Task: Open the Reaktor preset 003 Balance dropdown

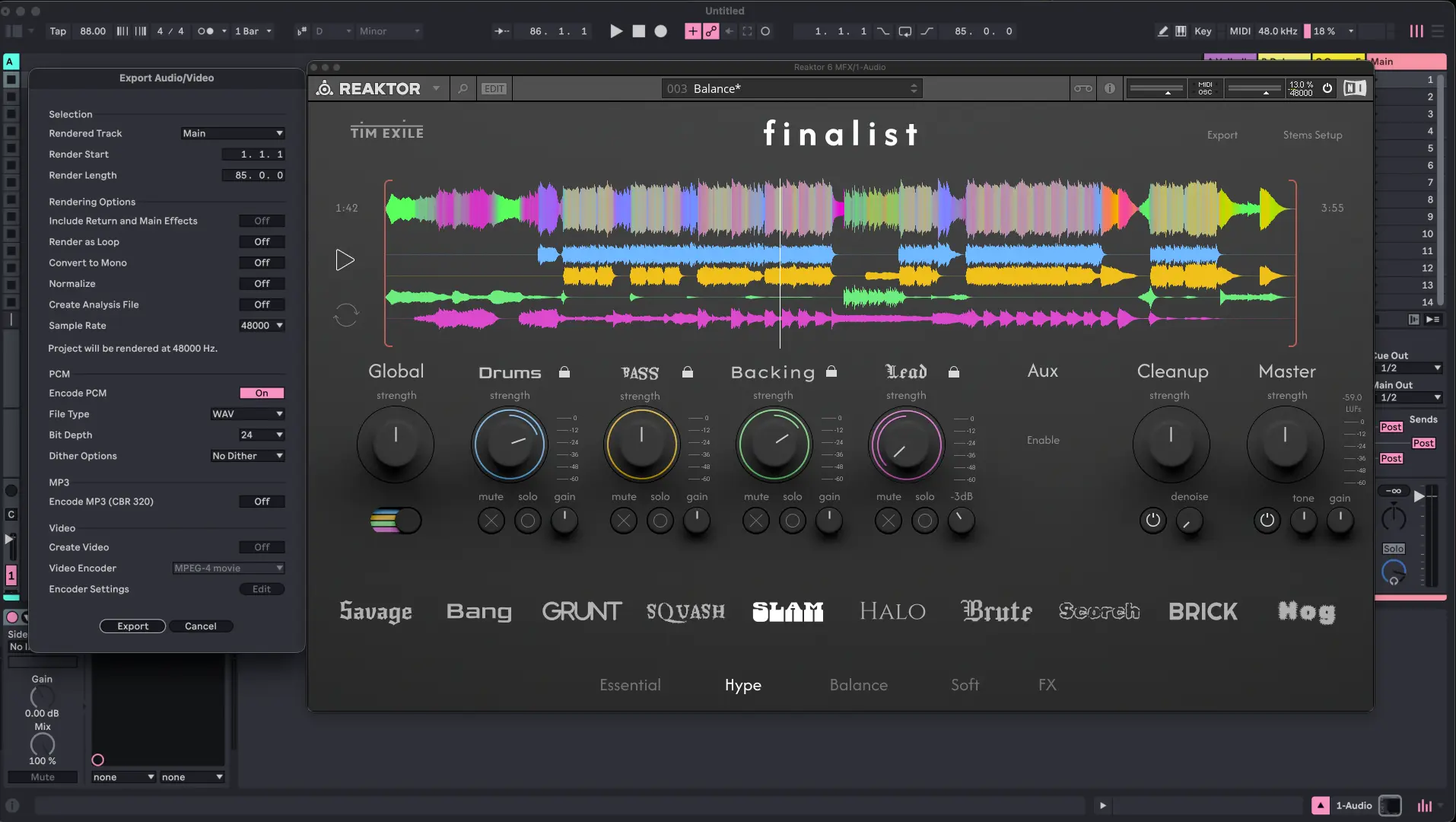Action: pos(792,89)
